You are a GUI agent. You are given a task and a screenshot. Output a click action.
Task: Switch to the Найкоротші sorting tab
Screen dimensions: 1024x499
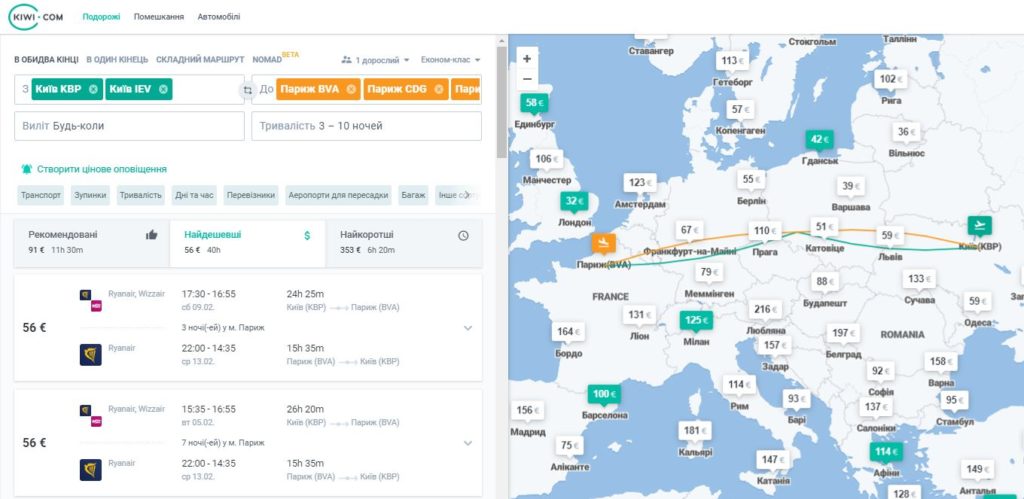(x=404, y=242)
